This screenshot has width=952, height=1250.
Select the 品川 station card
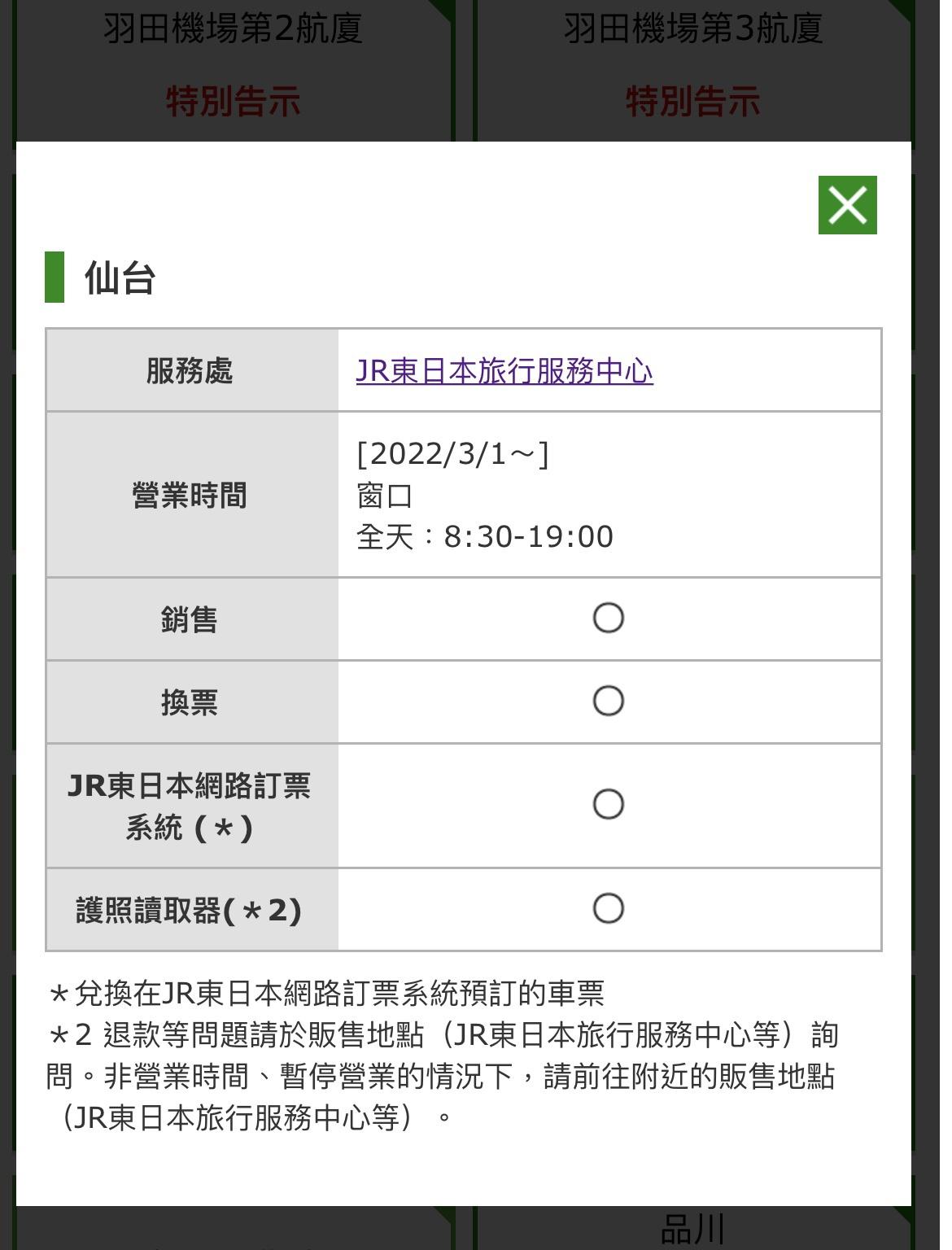tap(692, 1229)
